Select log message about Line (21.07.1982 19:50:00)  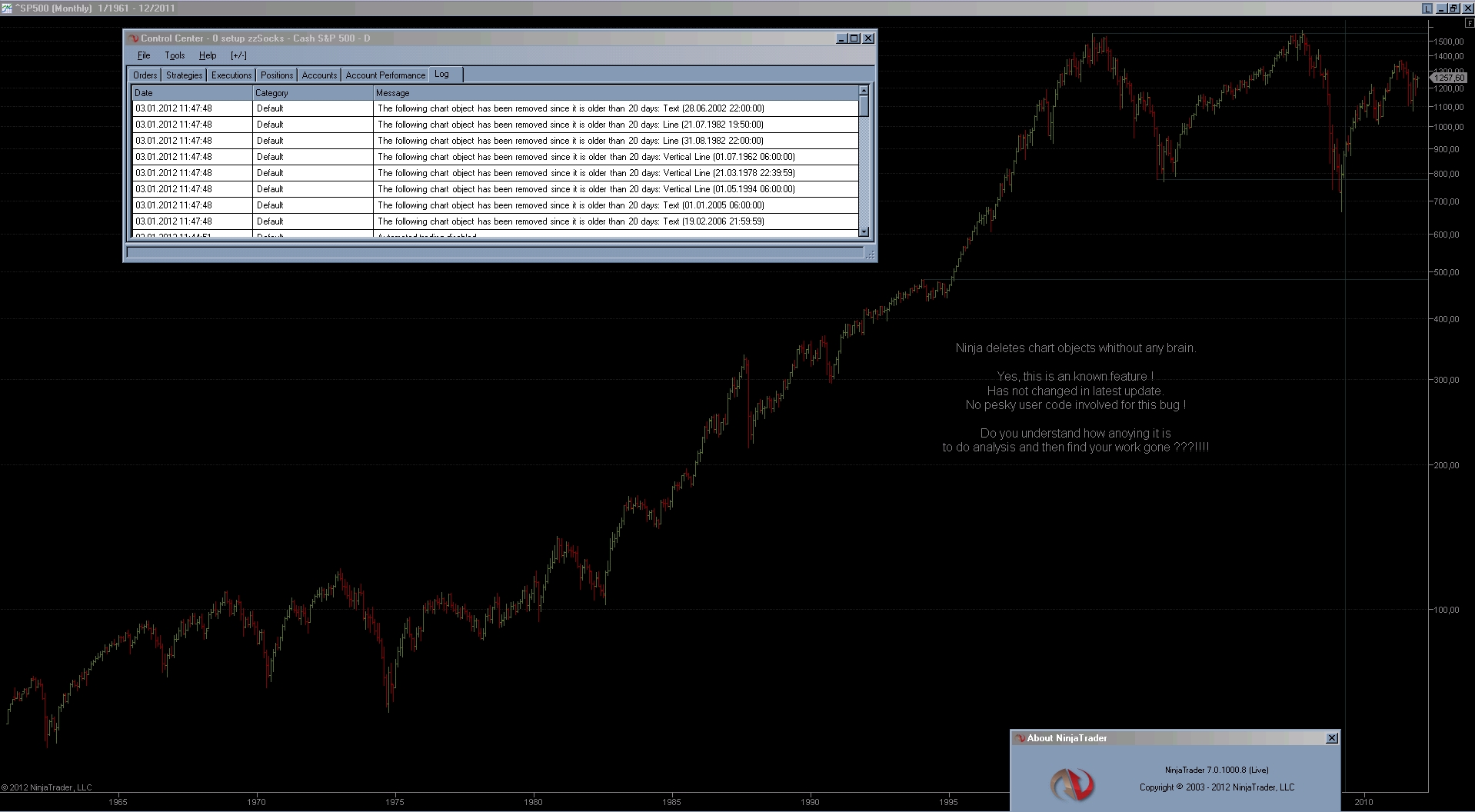pos(616,125)
